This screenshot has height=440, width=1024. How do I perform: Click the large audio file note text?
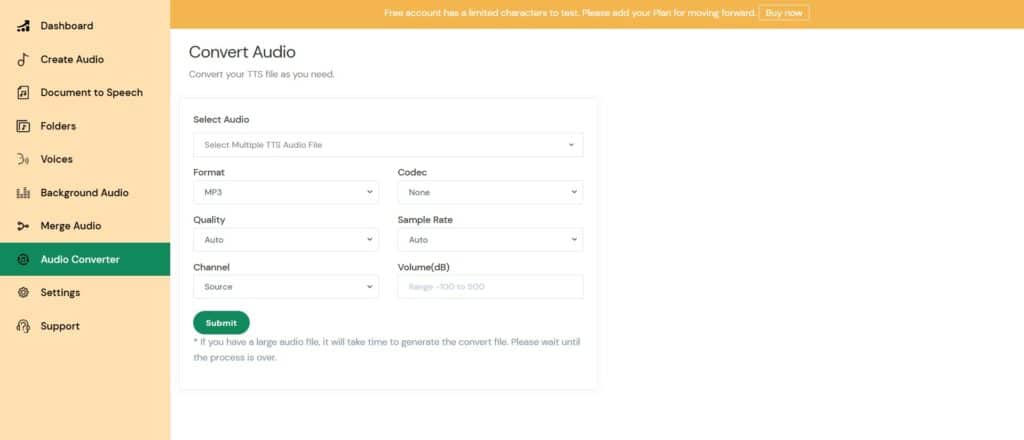(x=387, y=350)
